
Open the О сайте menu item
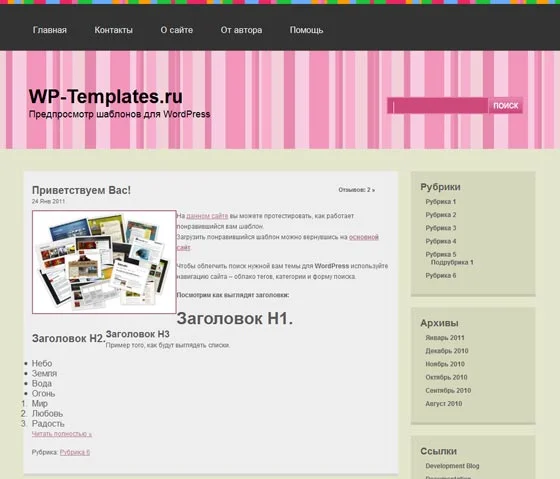point(176,30)
